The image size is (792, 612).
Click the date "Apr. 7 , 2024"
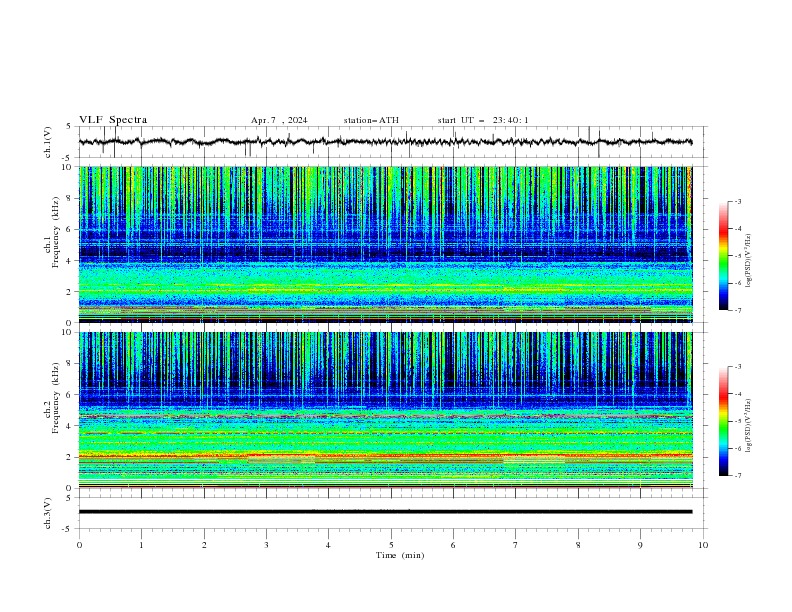pyautogui.click(x=279, y=120)
